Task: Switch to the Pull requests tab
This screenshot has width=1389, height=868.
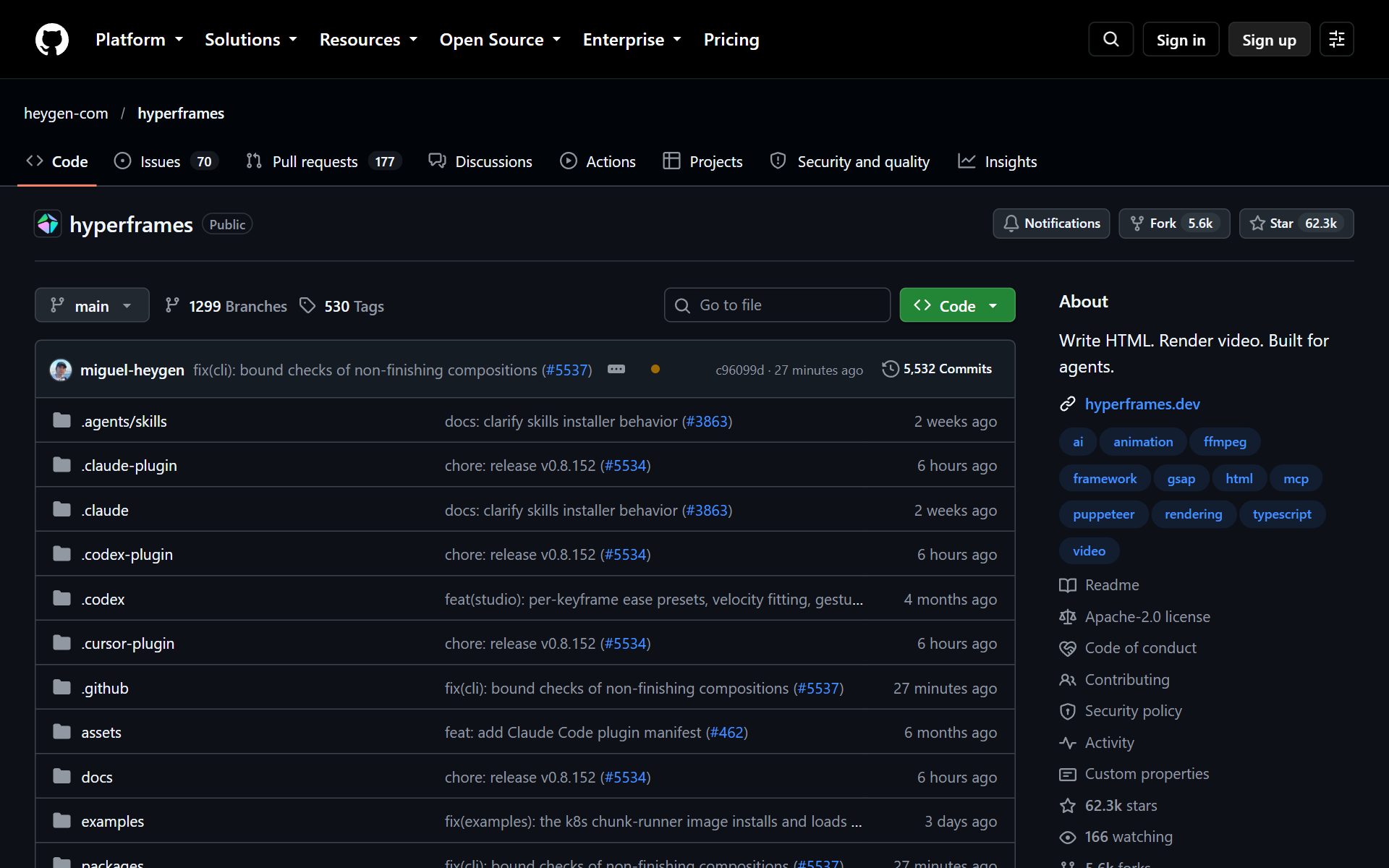Action: click(323, 161)
